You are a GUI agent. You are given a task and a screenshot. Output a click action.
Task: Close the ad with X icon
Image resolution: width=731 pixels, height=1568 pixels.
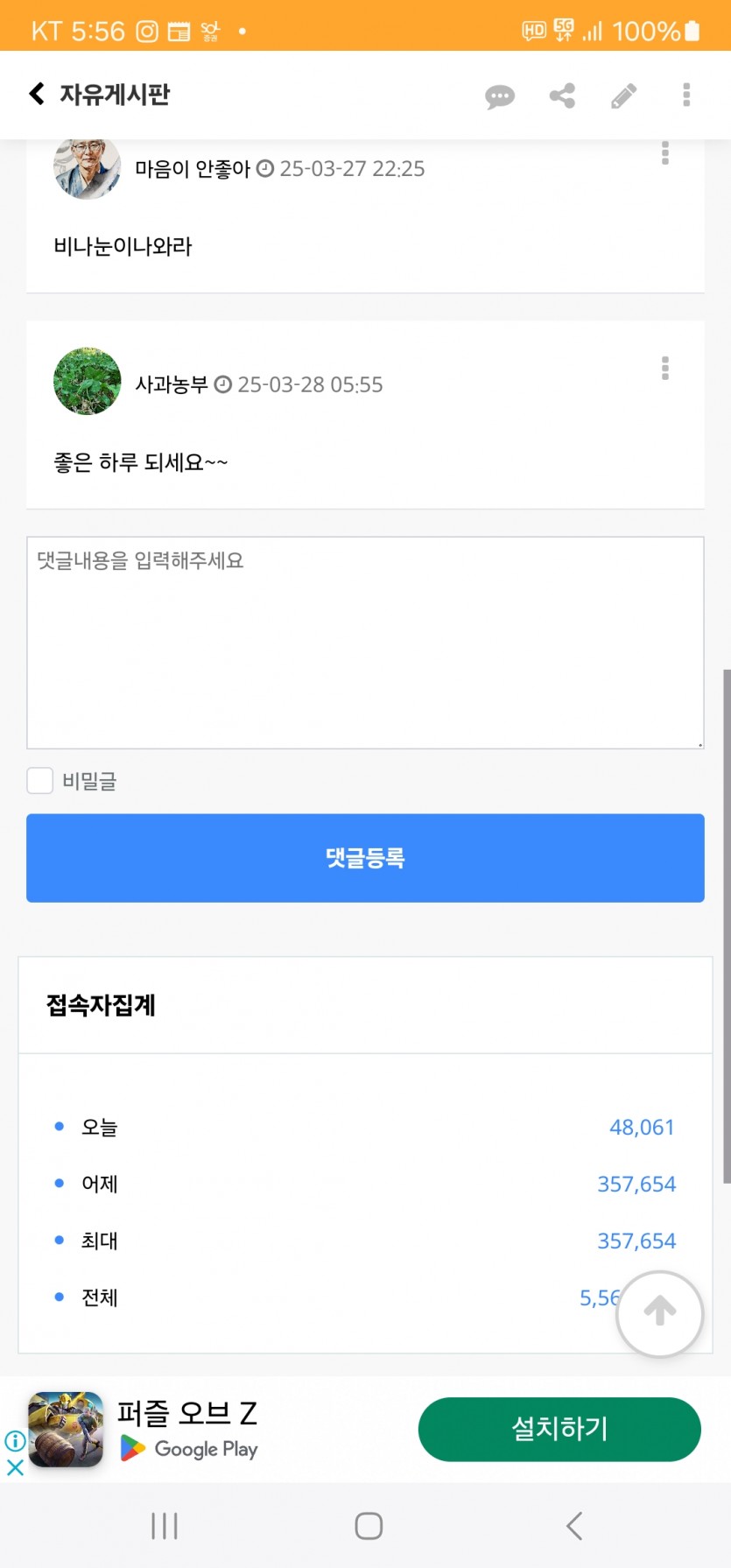[15, 1467]
